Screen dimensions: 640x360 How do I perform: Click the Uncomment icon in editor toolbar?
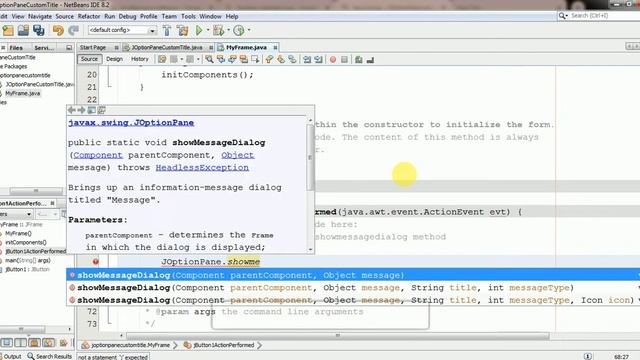[370, 60]
